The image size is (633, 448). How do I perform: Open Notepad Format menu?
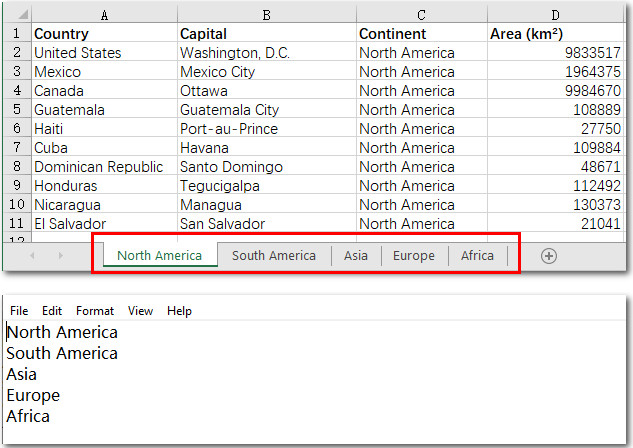95,311
